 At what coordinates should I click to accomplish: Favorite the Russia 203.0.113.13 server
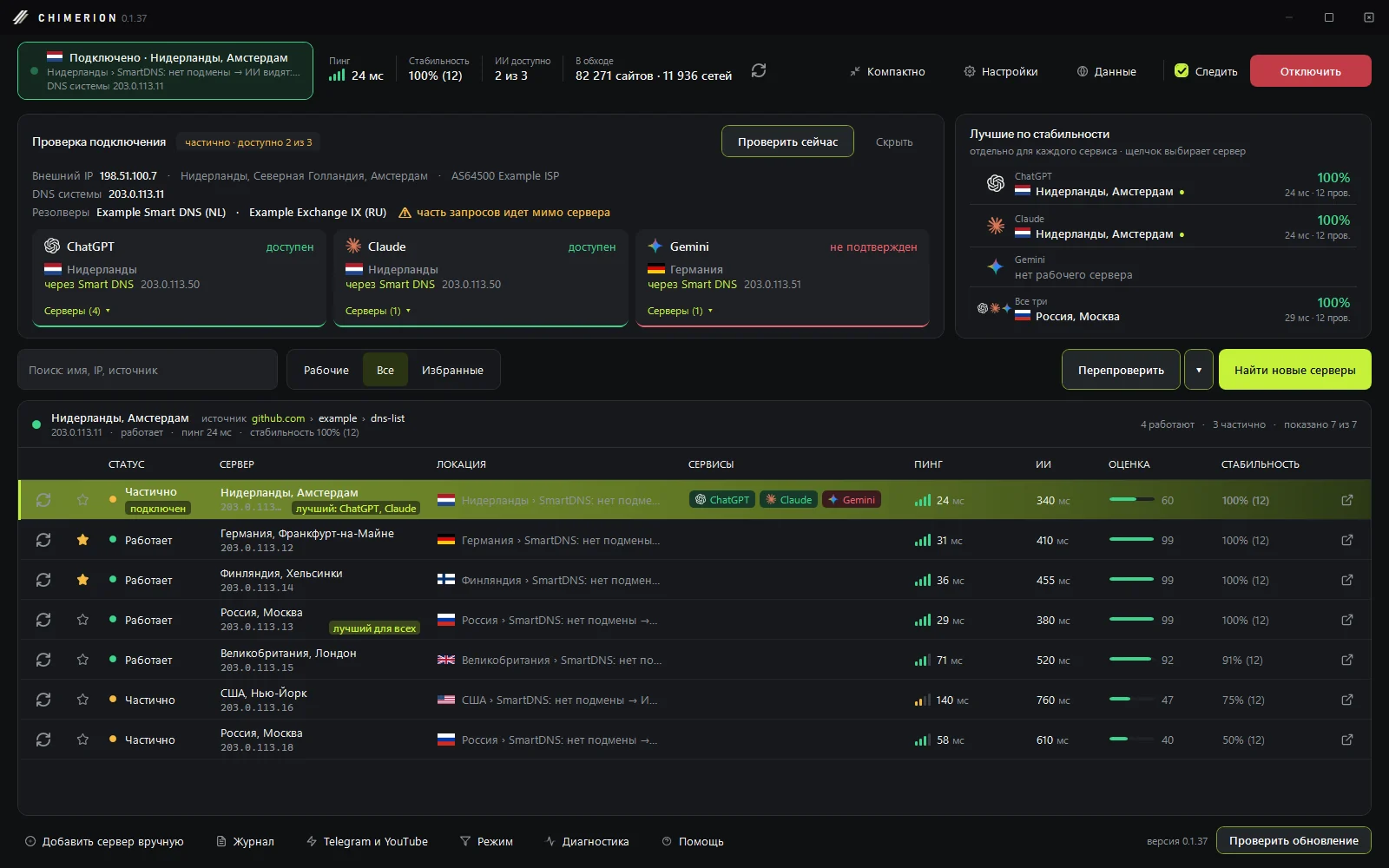click(x=82, y=620)
